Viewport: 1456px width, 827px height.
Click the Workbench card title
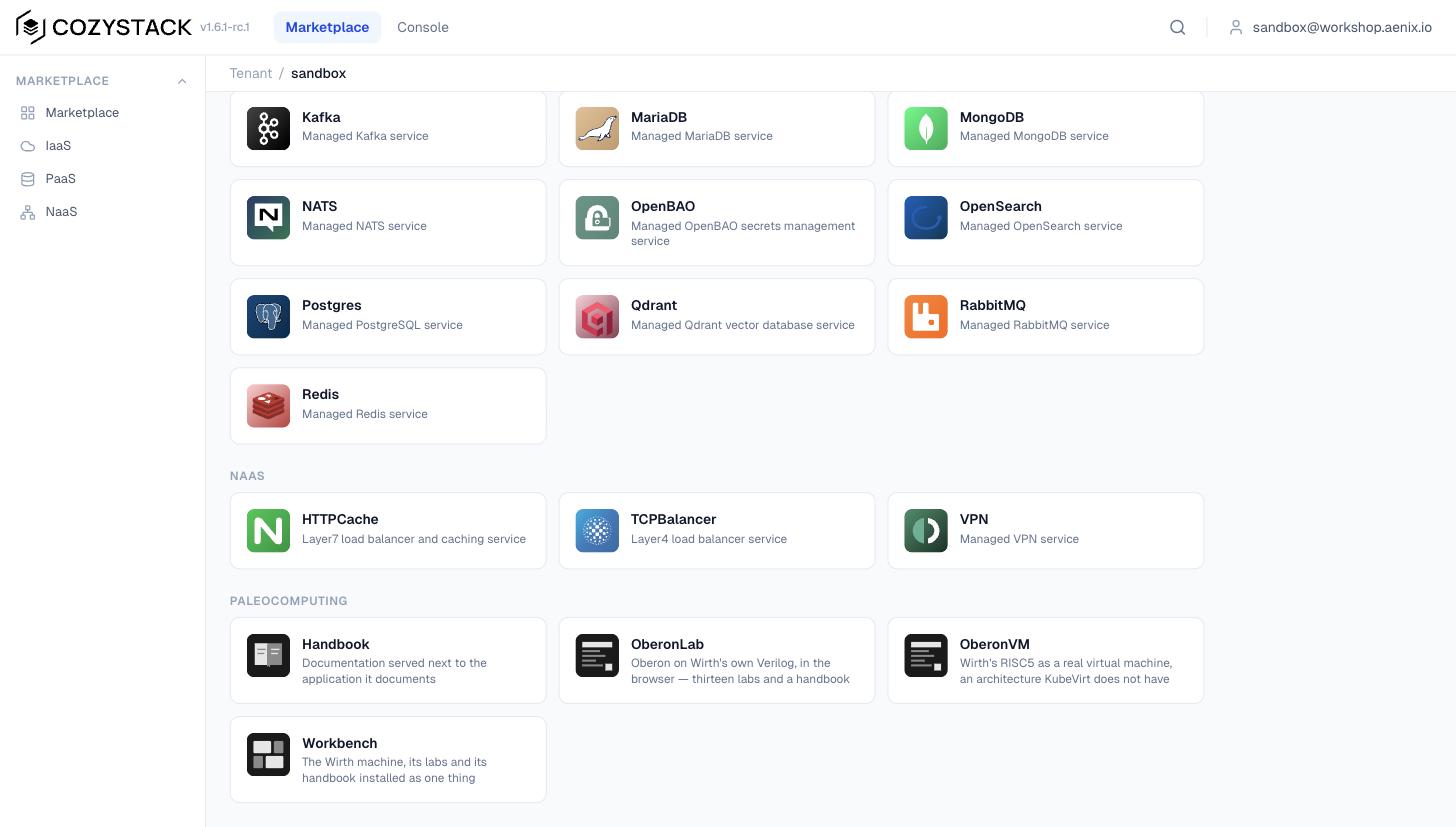pyautogui.click(x=340, y=743)
